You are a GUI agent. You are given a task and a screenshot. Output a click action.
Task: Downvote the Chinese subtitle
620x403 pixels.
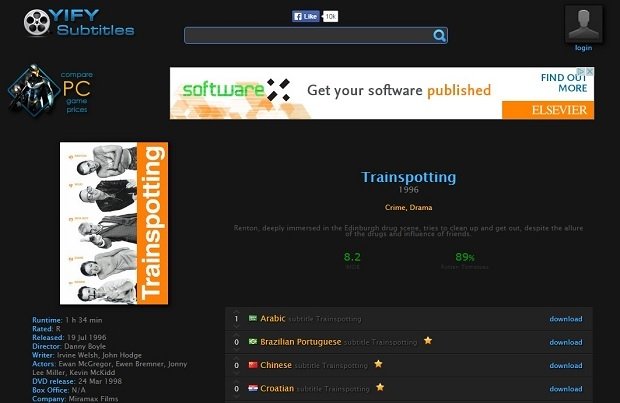coord(236,373)
